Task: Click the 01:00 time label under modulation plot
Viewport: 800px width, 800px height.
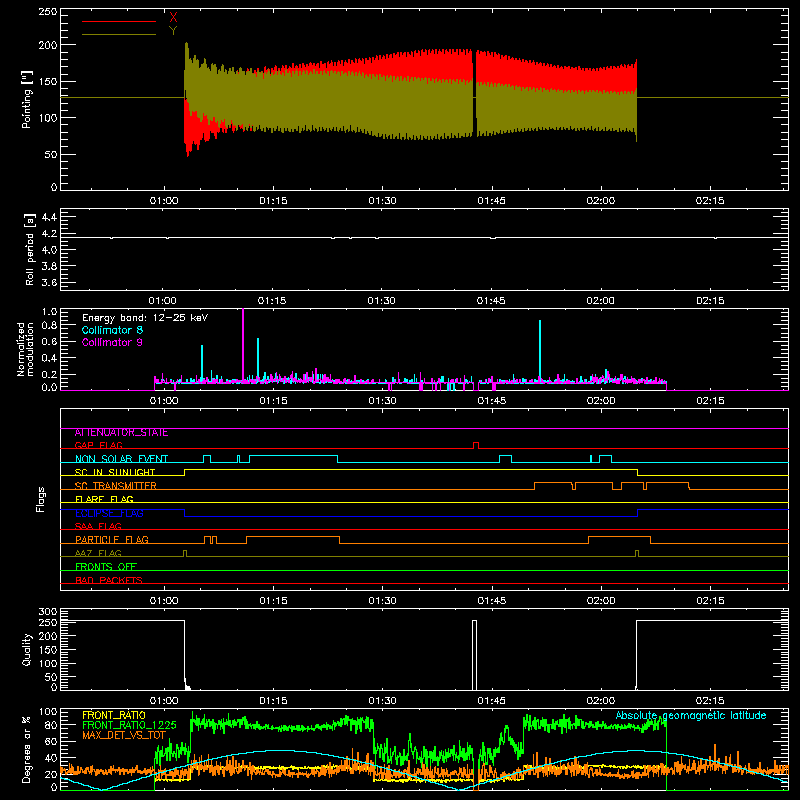Action: (164, 401)
